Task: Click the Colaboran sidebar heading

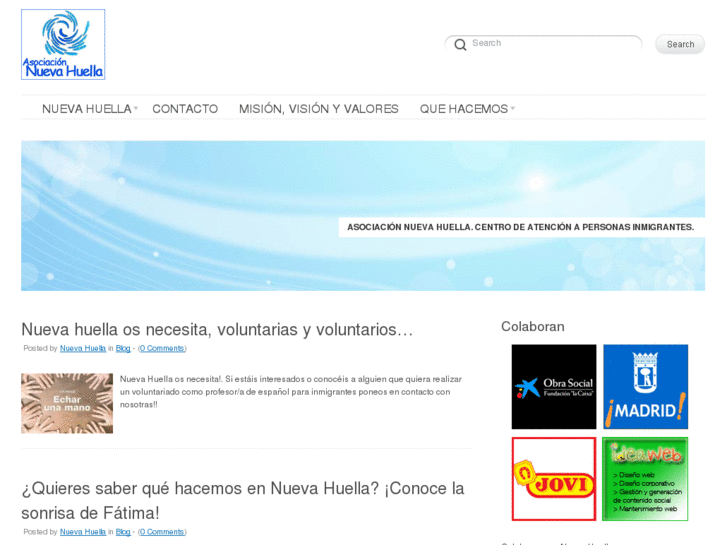Action: point(533,327)
